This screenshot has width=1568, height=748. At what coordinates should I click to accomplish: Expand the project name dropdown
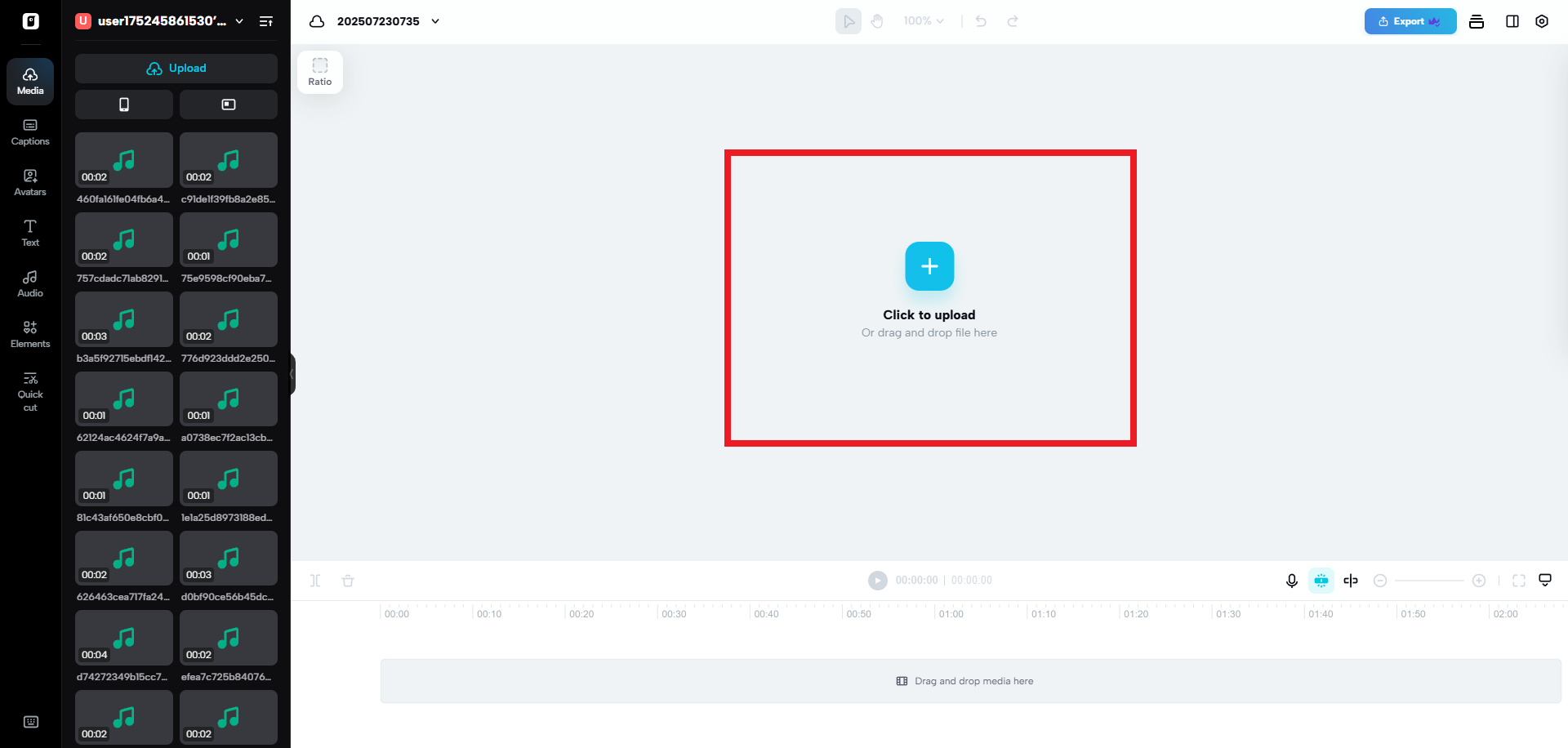pos(435,21)
